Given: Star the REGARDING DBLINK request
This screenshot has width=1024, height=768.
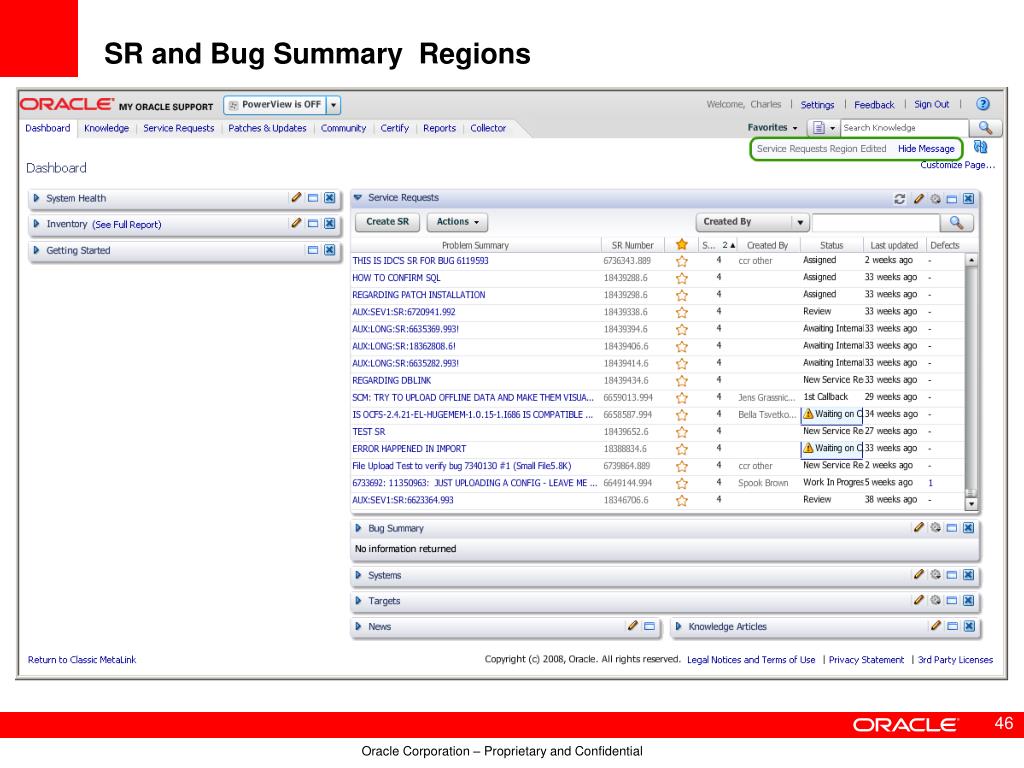Looking at the screenshot, I should pos(682,381).
